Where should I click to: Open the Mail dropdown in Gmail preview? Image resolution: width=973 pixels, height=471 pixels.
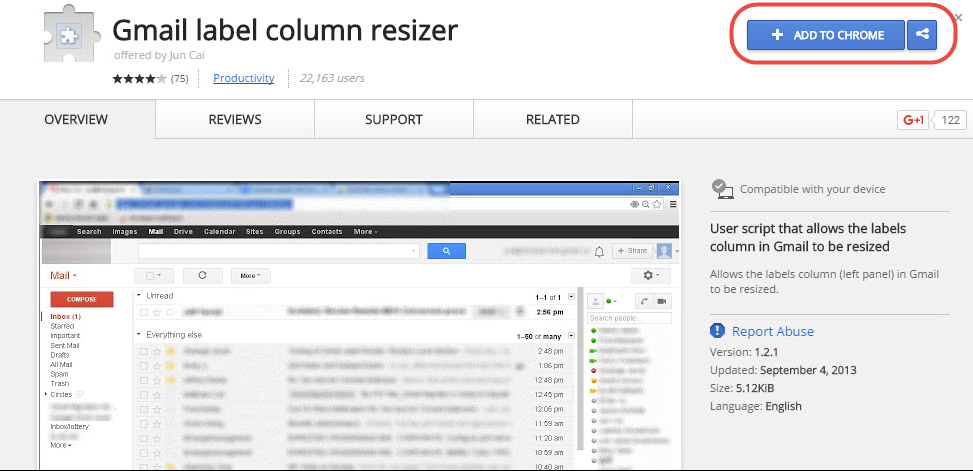(x=63, y=276)
